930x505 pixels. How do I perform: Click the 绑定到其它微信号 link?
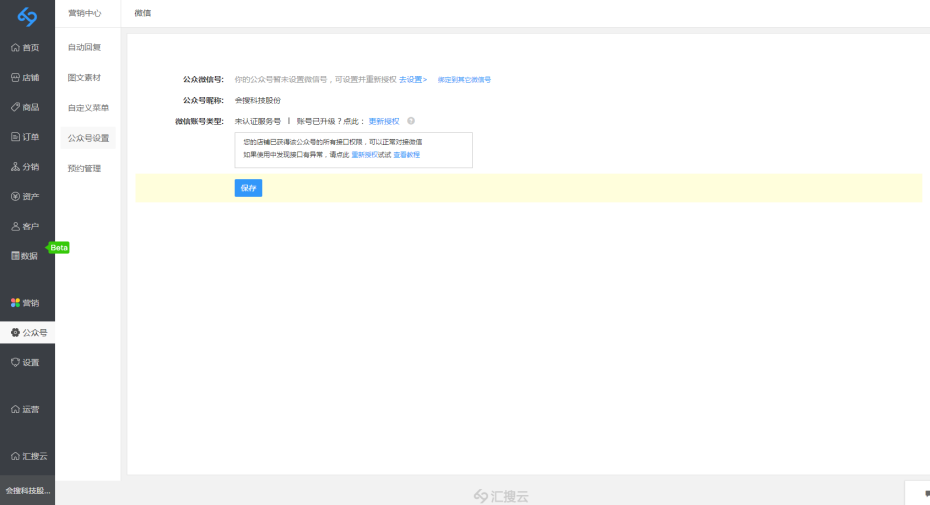click(464, 80)
